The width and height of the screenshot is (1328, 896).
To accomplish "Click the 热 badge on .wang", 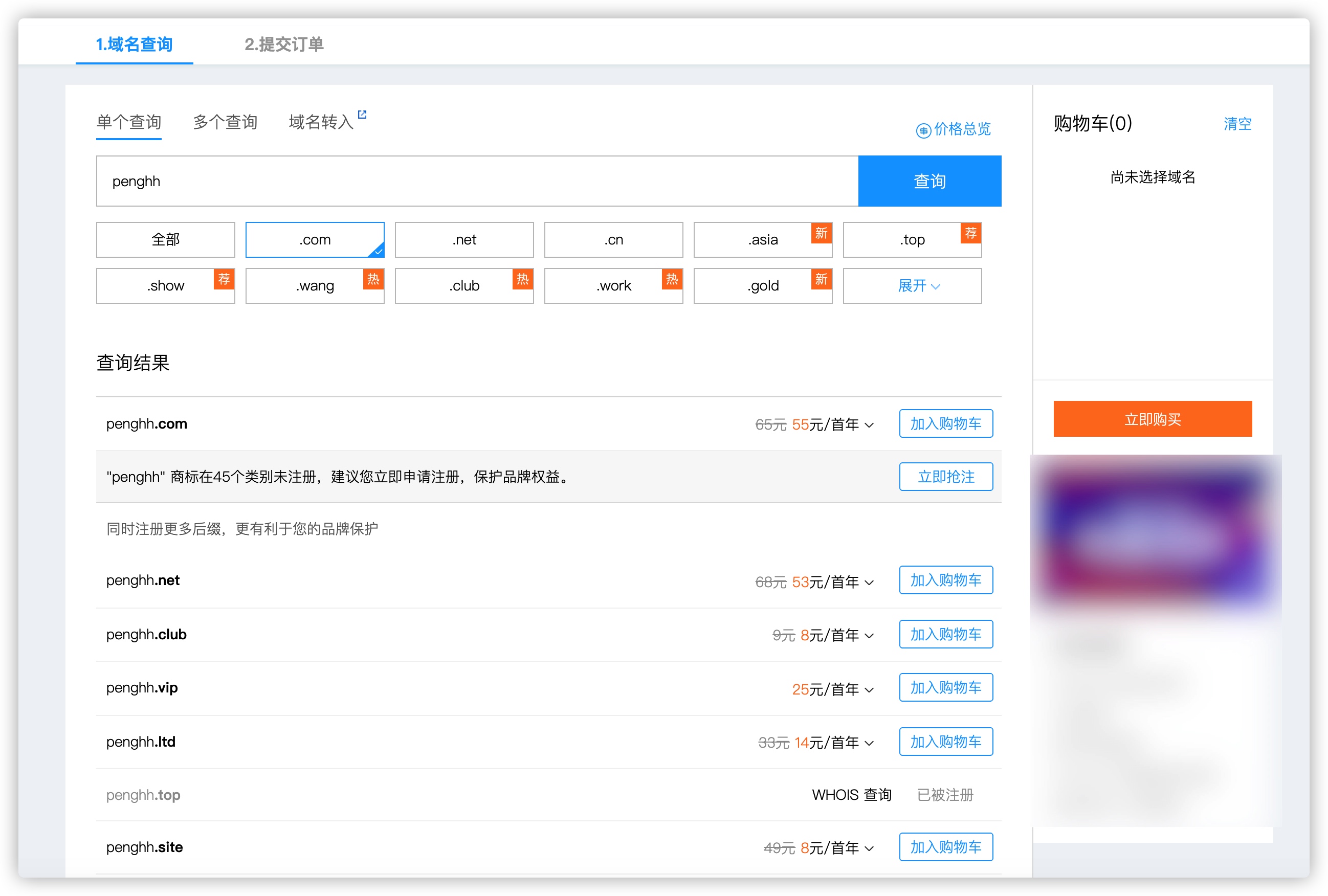I will tap(373, 279).
